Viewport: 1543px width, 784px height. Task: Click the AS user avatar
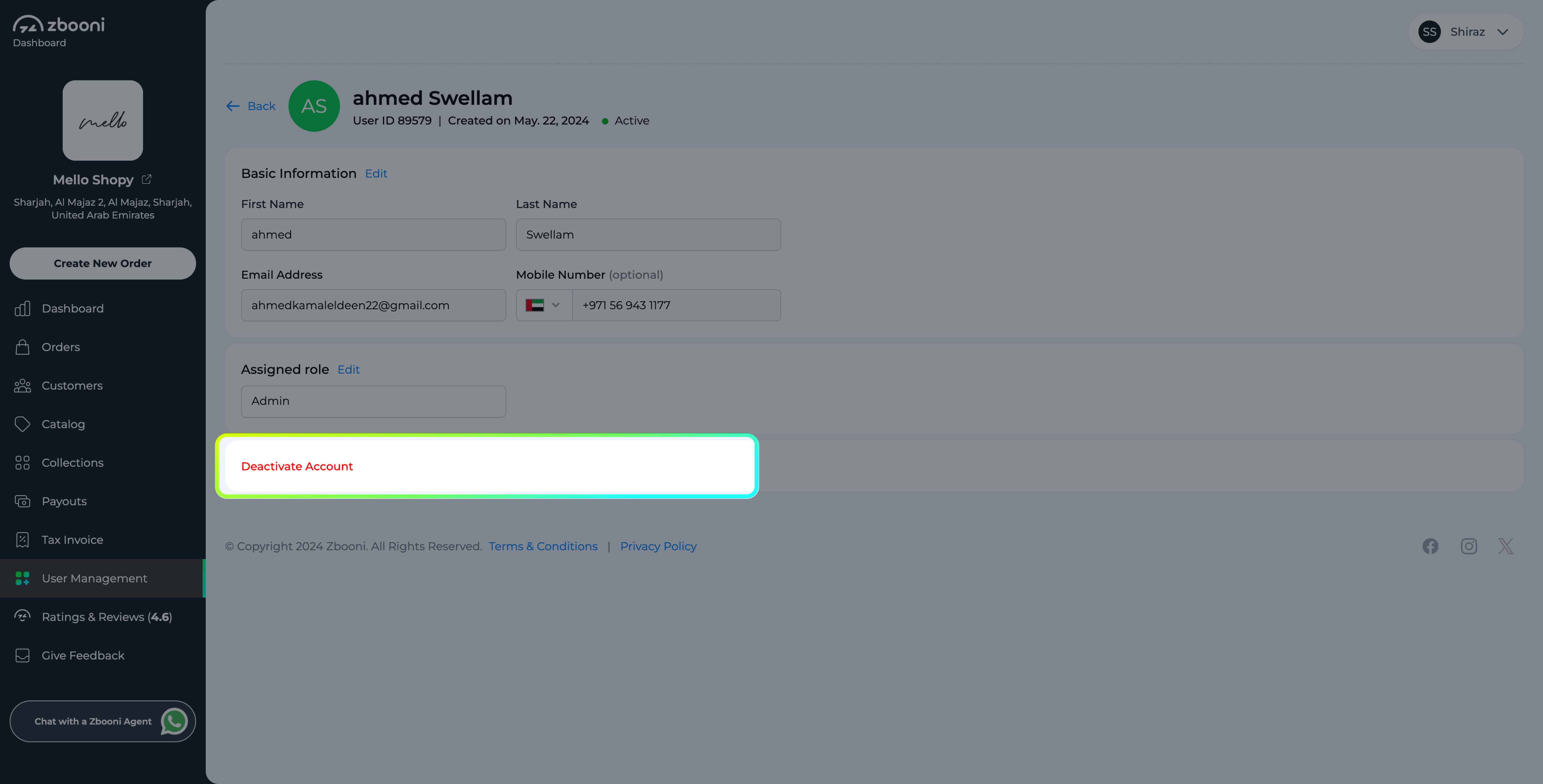point(314,106)
